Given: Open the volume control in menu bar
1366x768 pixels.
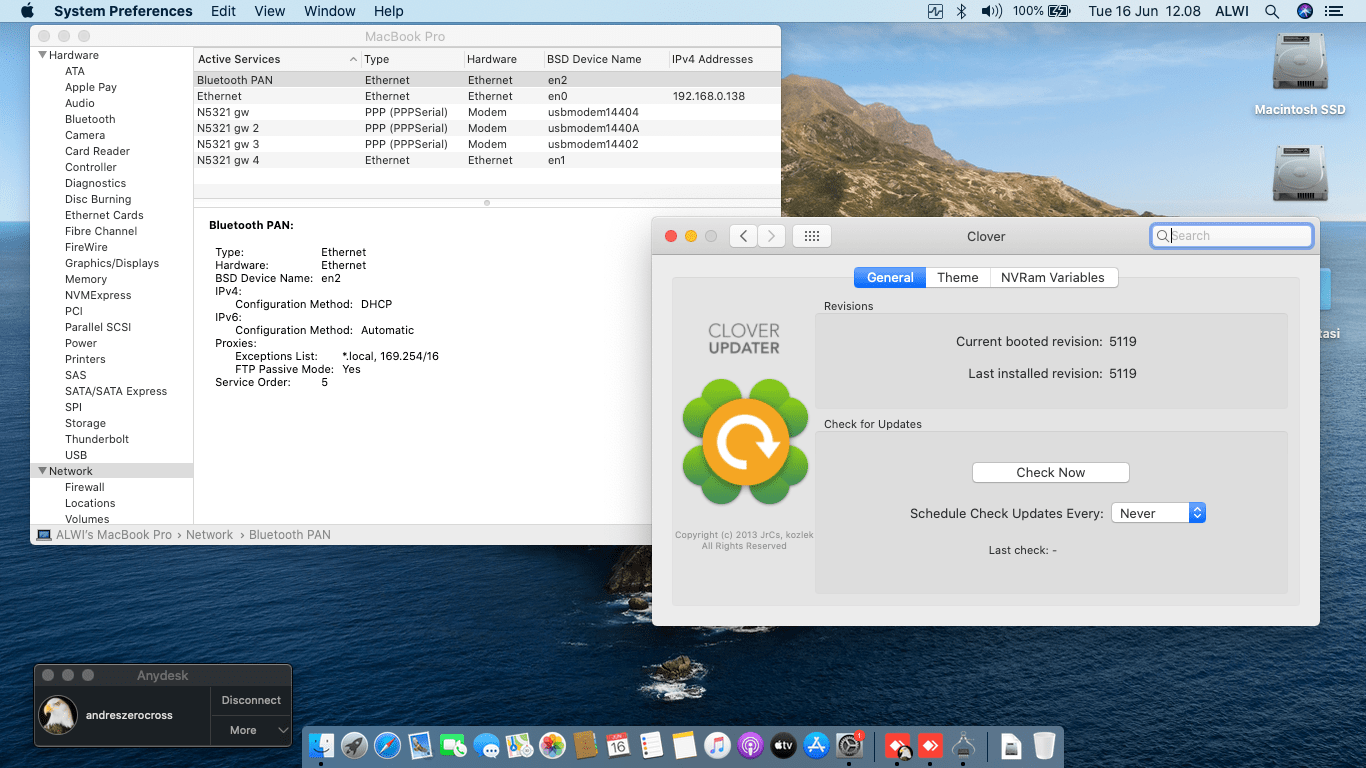Looking at the screenshot, I should pyautogui.click(x=991, y=11).
